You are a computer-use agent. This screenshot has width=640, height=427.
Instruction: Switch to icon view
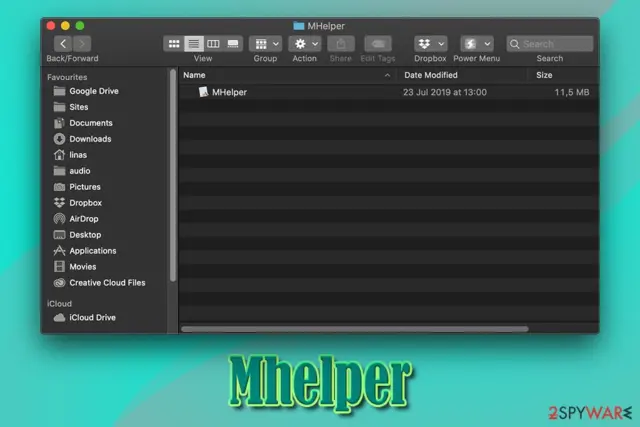(174, 44)
